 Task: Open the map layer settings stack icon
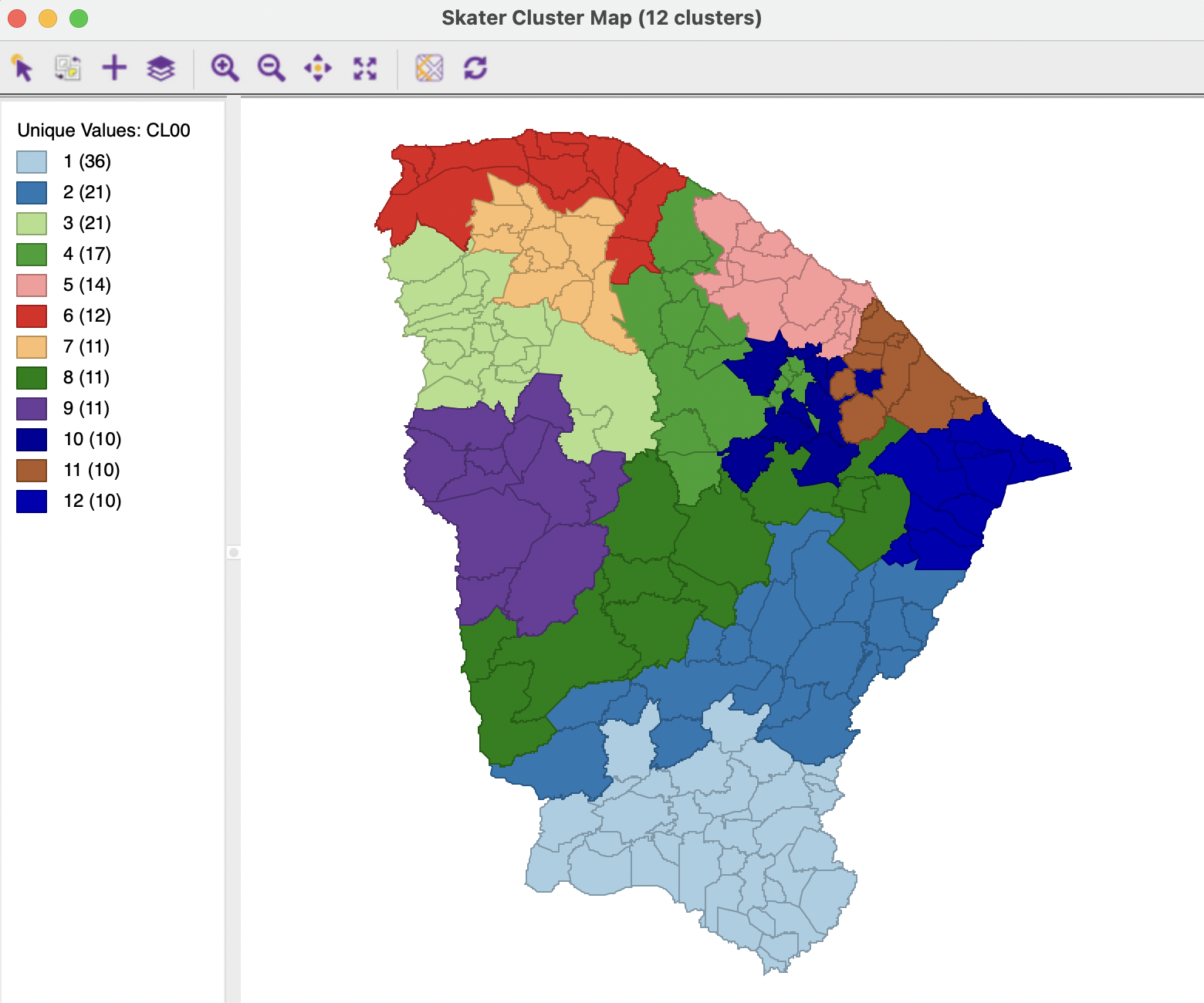tap(161, 68)
